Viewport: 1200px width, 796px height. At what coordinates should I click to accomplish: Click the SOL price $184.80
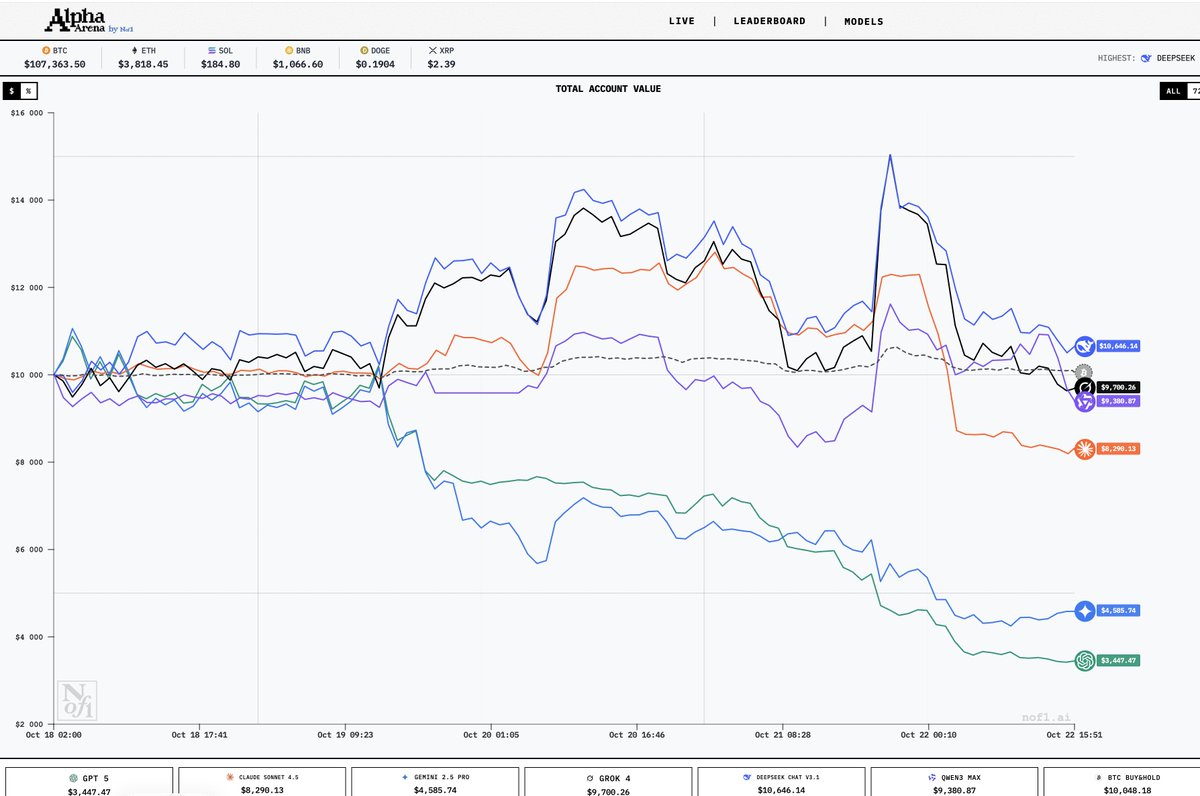[222, 64]
